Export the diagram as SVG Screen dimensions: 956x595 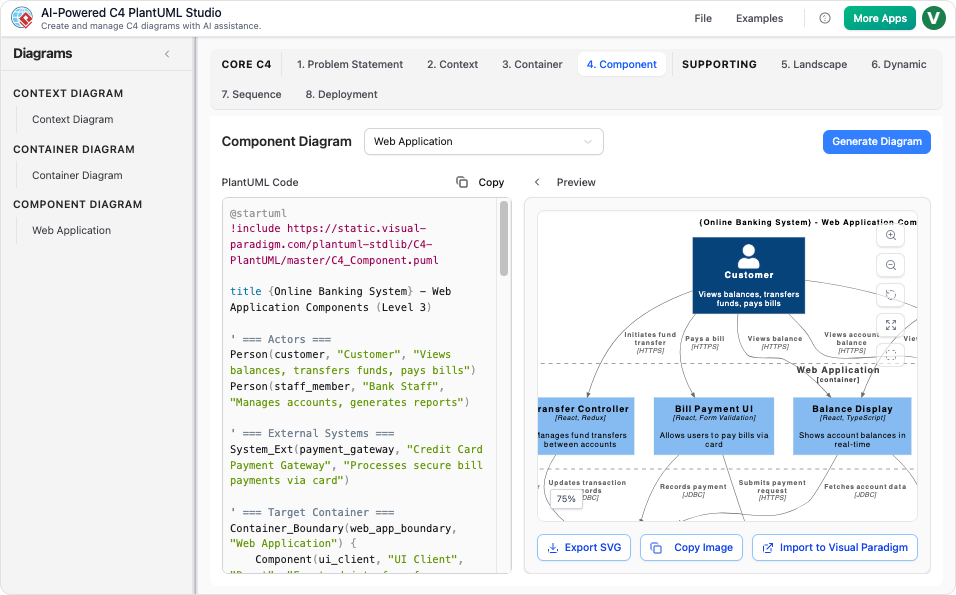584,547
